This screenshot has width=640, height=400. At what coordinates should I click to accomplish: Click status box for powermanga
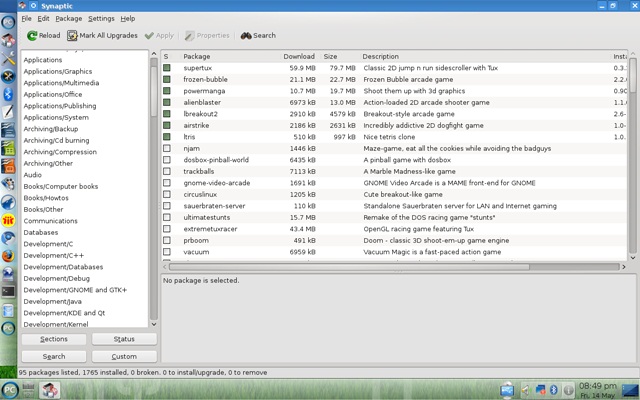(167, 91)
